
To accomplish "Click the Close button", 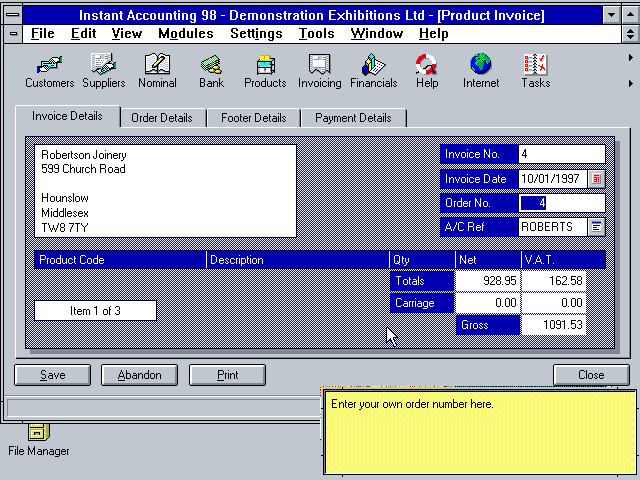I will click(x=591, y=375).
